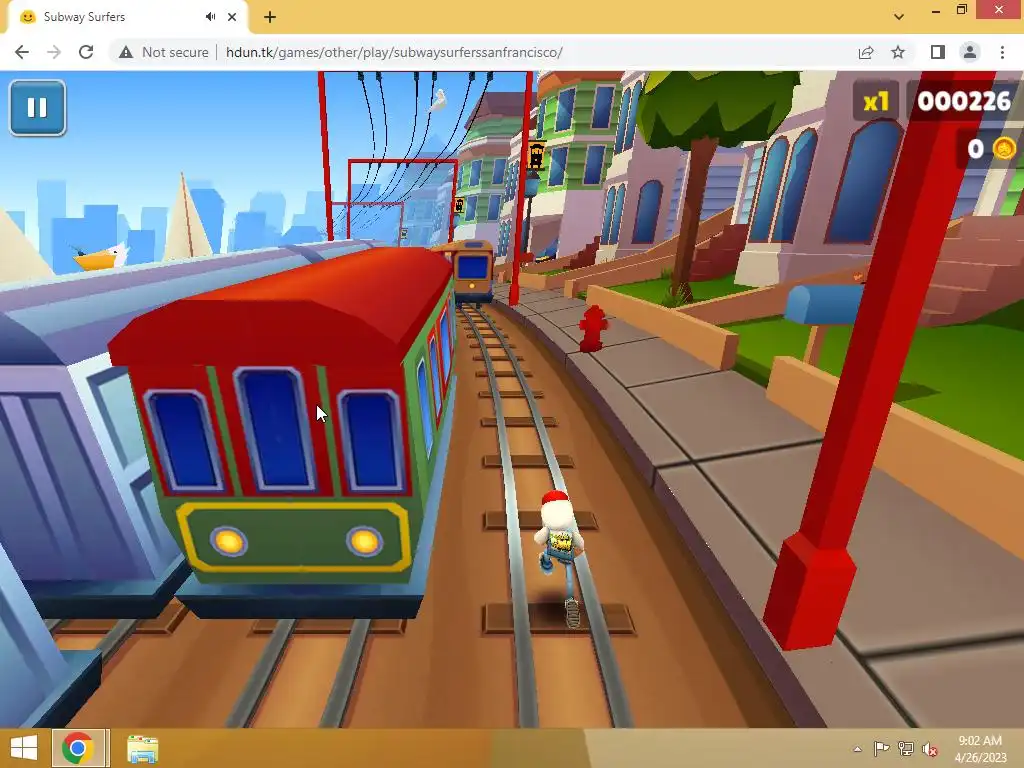Click the x1 score multiplier
The image size is (1024, 768).
[876, 101]
